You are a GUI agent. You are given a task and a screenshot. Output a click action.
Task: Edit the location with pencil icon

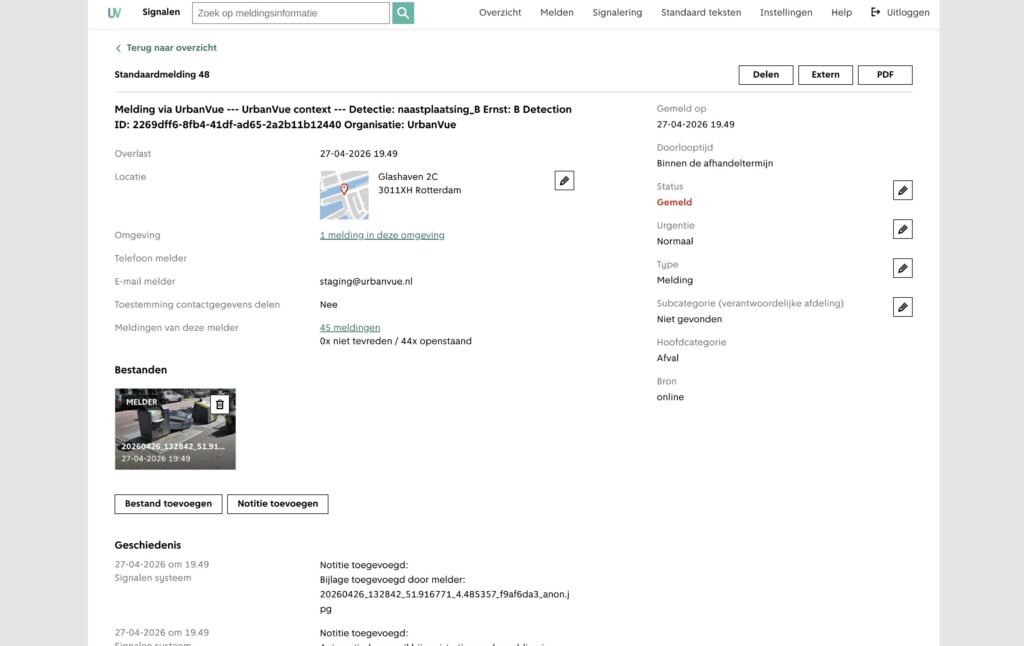(564, 180)
